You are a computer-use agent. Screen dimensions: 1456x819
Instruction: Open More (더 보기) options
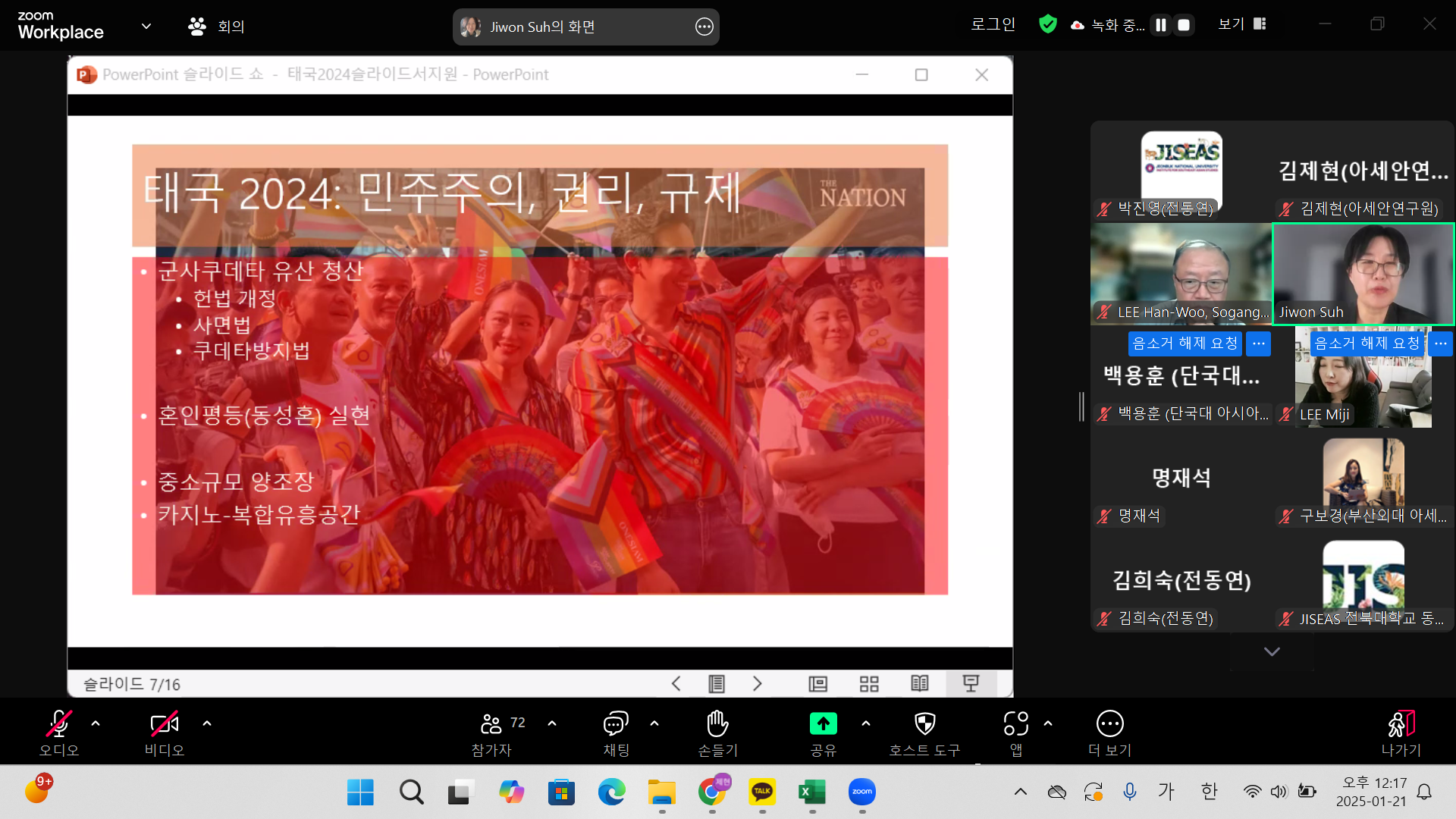(x=1109, y=724)
